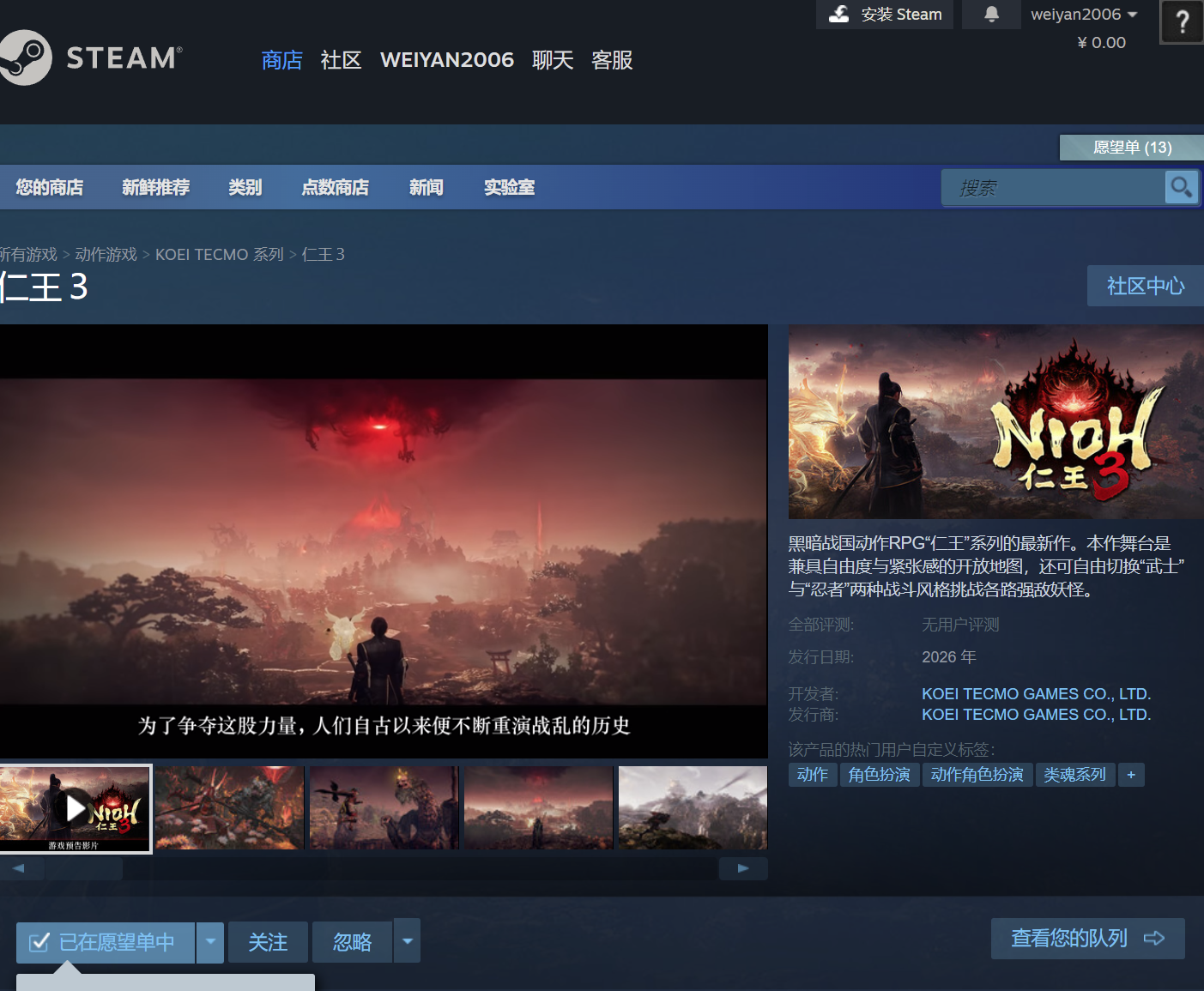Click the 动作游戏 breadcrumb link

pyautogui.click(x=106, y=255)
